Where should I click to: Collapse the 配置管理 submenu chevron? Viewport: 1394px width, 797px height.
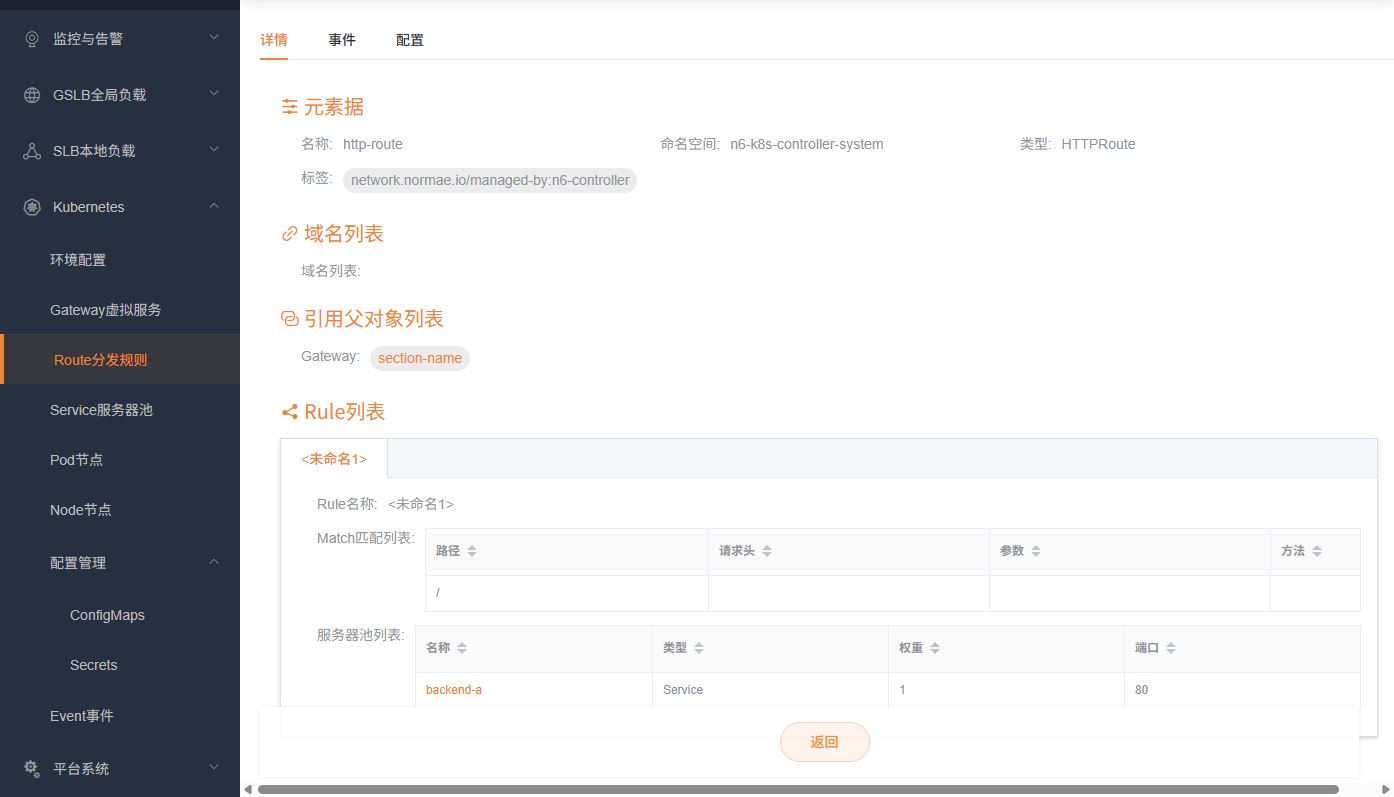click(214, 562)
